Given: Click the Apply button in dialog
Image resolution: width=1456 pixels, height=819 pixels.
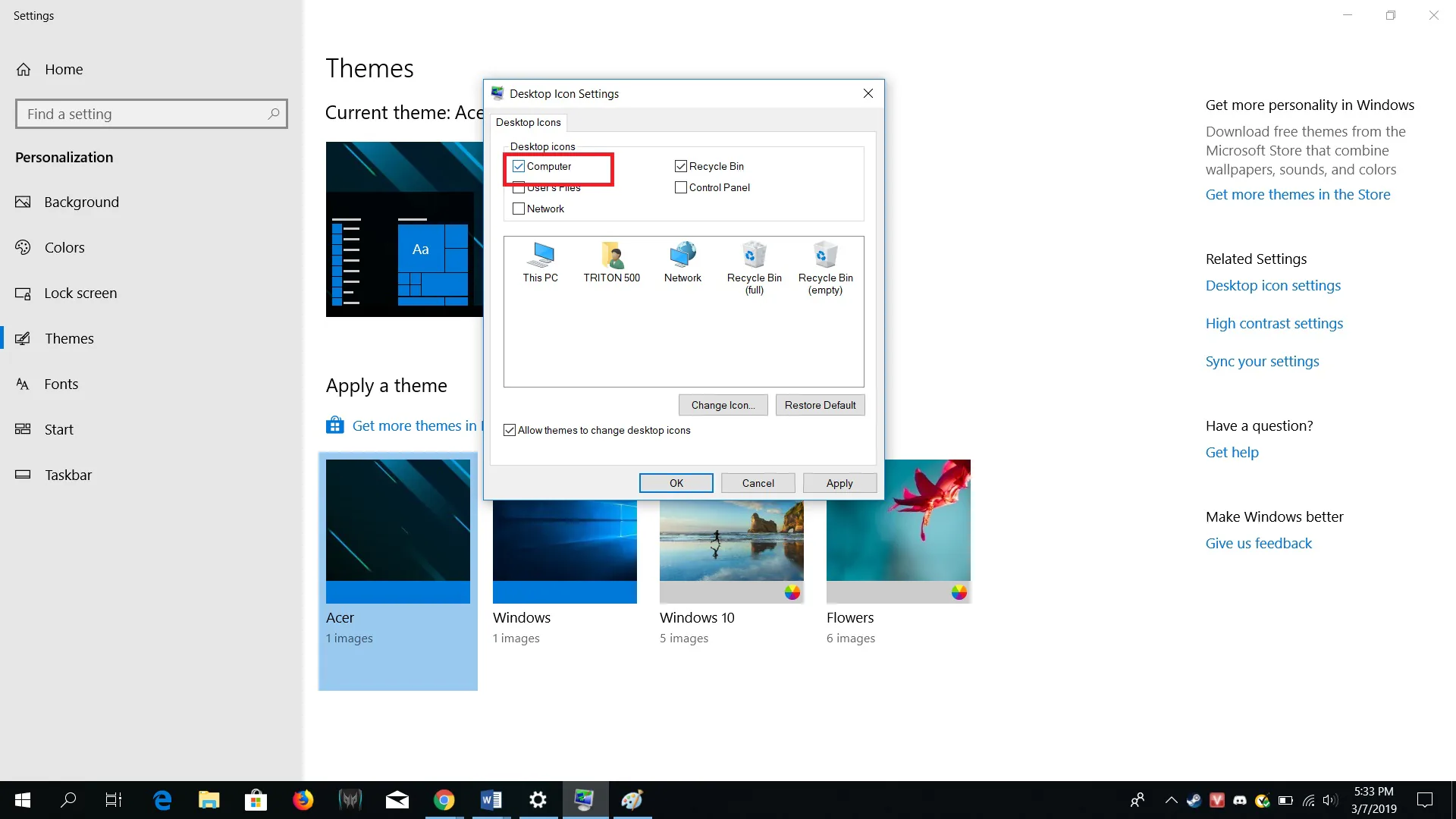Looking at the screenshot, I should pyautogui.click(x=839, y=483).
